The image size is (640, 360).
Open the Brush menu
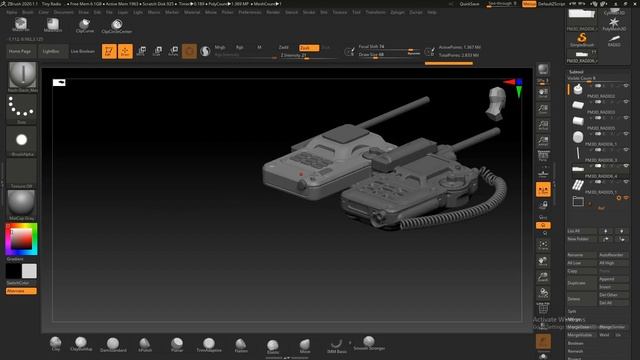28,12
